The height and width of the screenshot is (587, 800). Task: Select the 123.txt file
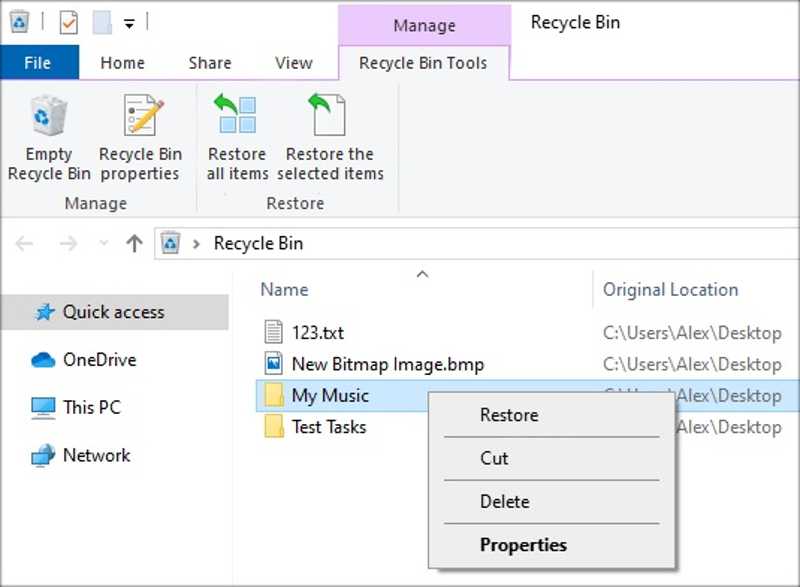[317, 333]
